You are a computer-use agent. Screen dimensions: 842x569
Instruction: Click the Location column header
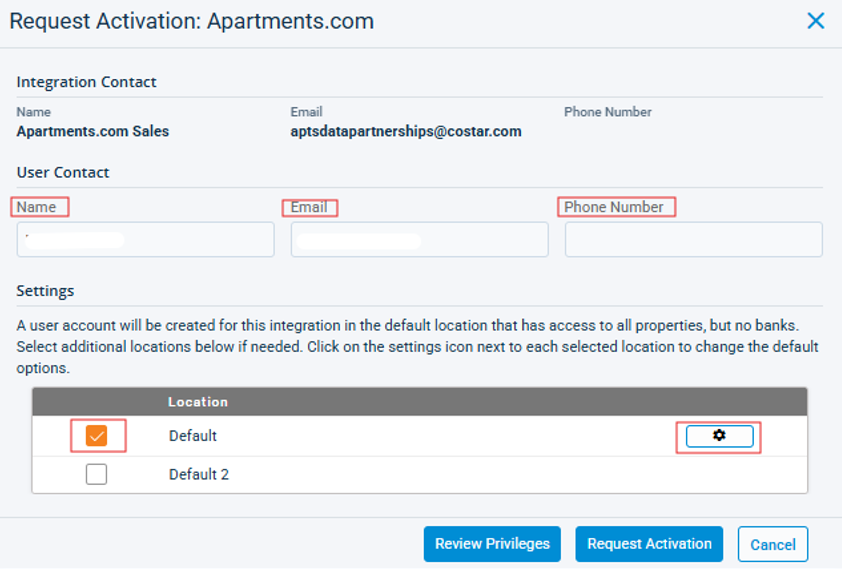click(198, 402)
